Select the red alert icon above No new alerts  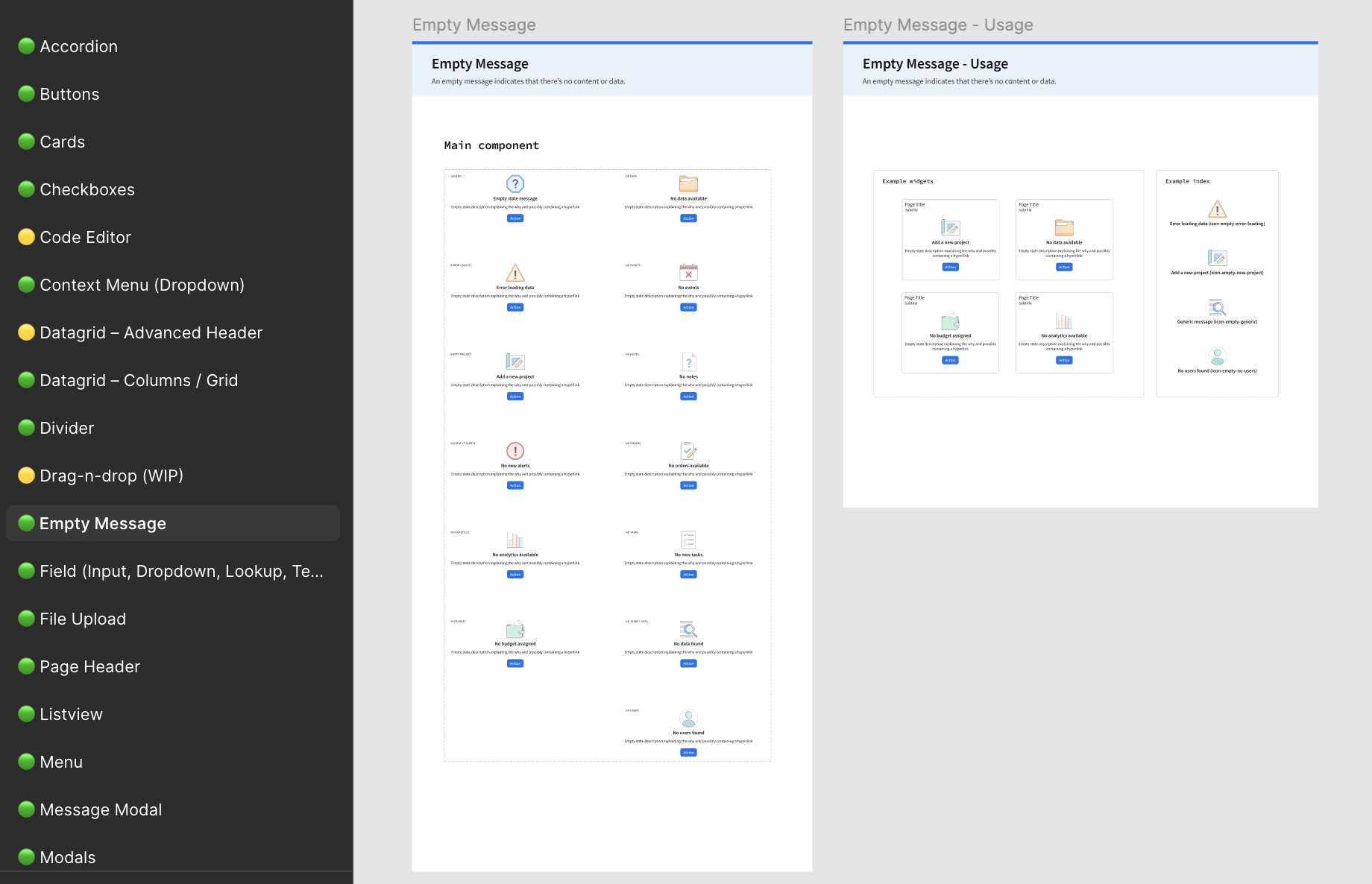coord(515,451)
